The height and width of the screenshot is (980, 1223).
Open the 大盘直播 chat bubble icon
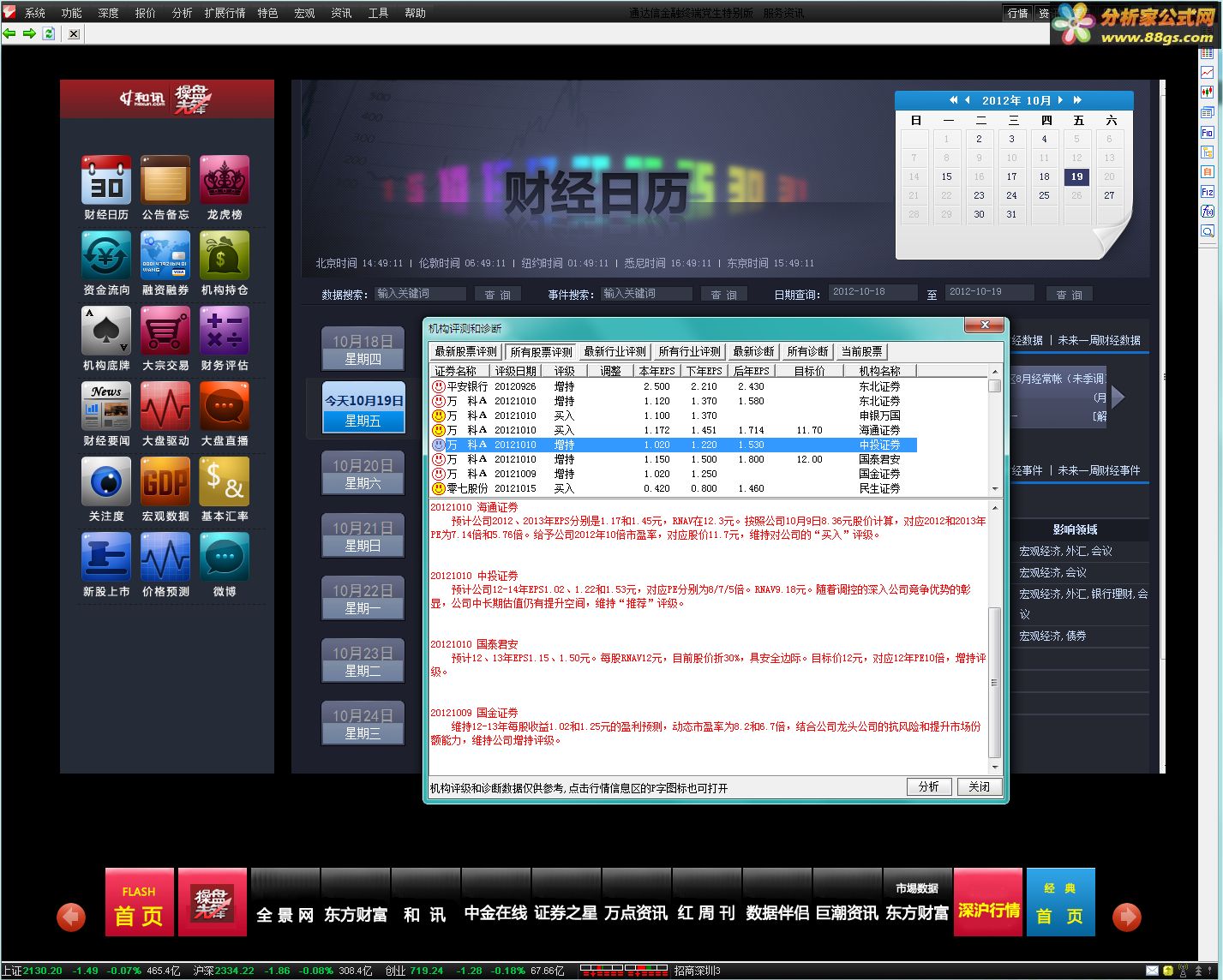pyautogui.click(x=225, y=406)
